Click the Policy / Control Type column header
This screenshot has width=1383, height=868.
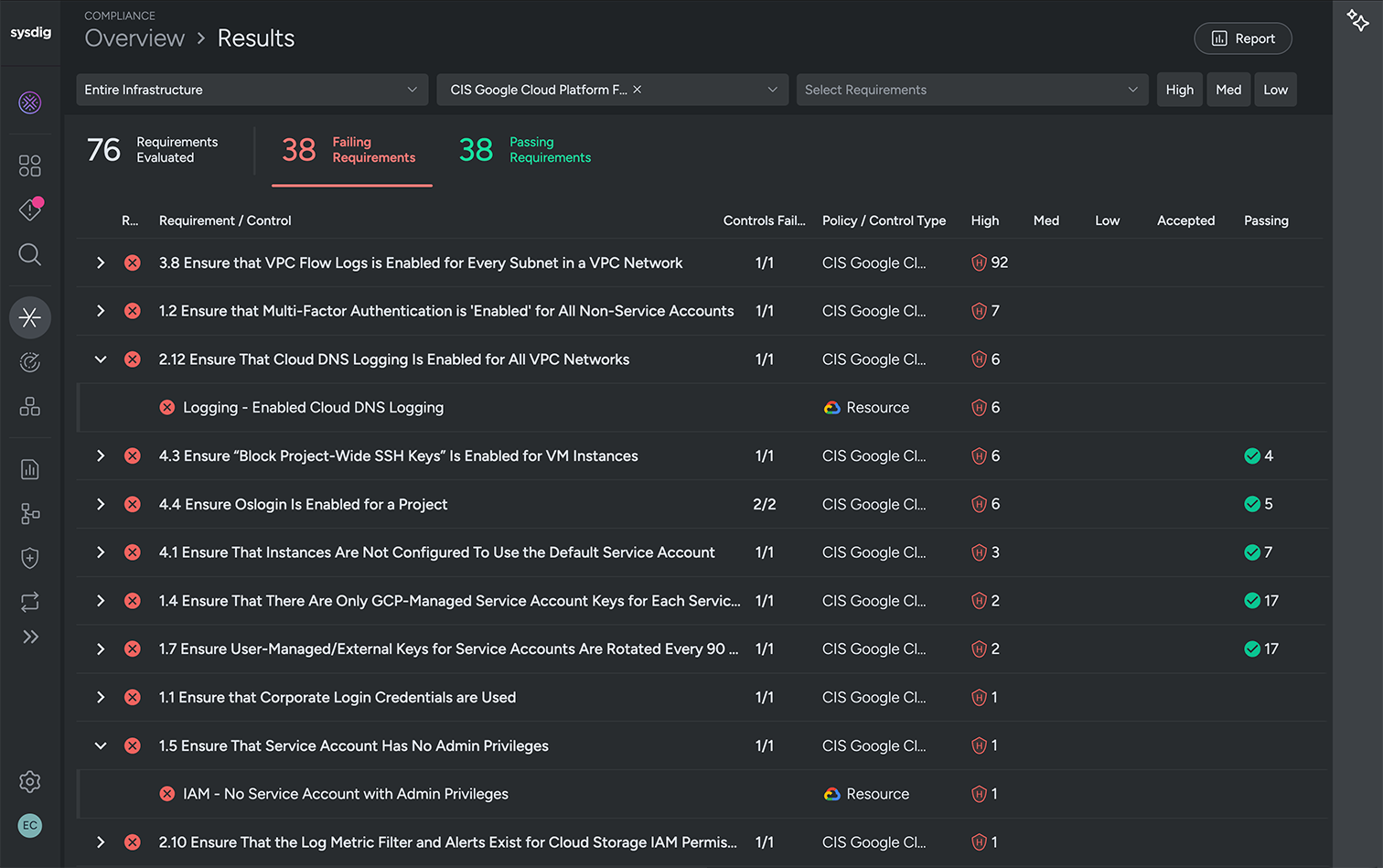coord(884,220)
